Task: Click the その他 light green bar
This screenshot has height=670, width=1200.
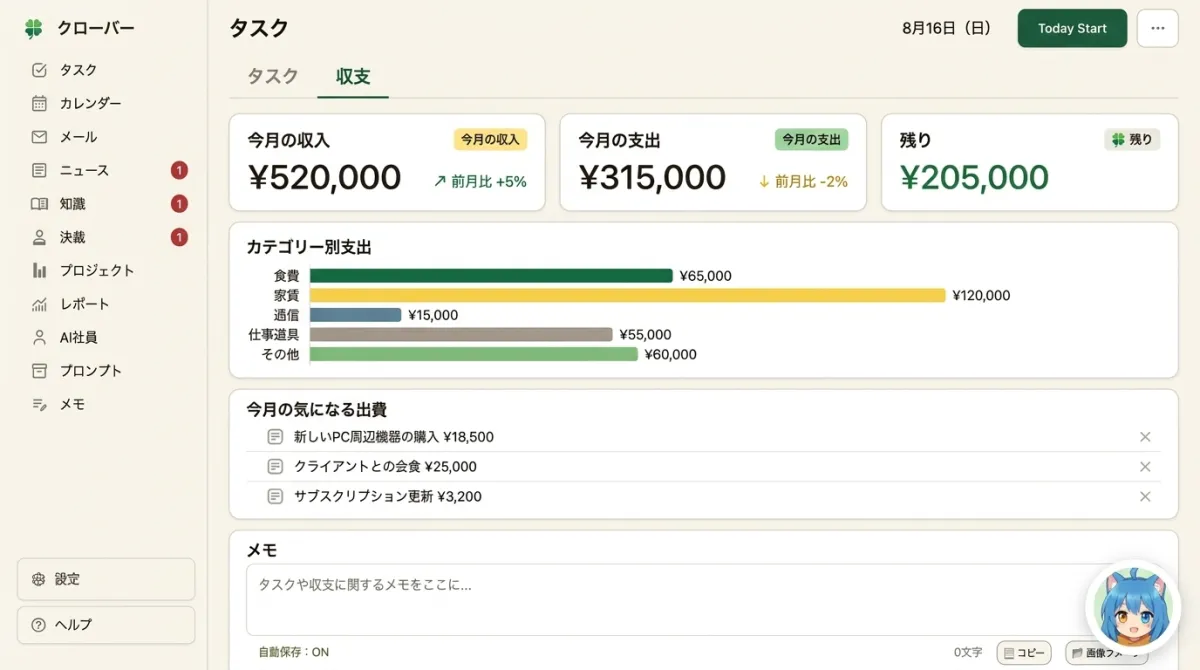Action: [x=474, y=354]
